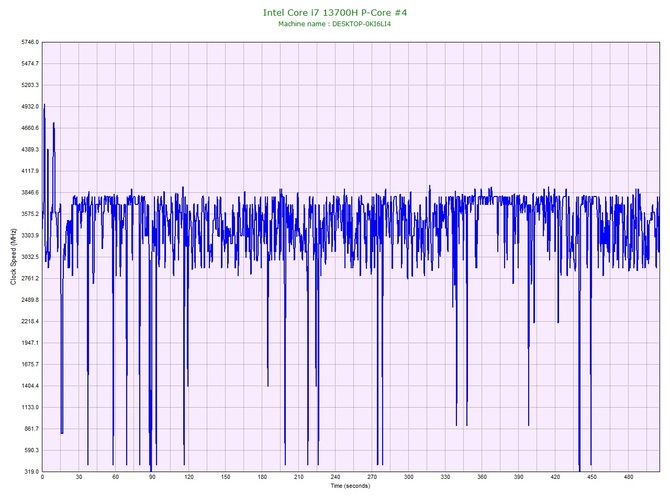Image resolution: width=670 pixels, height=503 pixels.
Task: Click the "Machine name : DESKTOP-0KI6LI4" subtitle
Action: [335, 24]
